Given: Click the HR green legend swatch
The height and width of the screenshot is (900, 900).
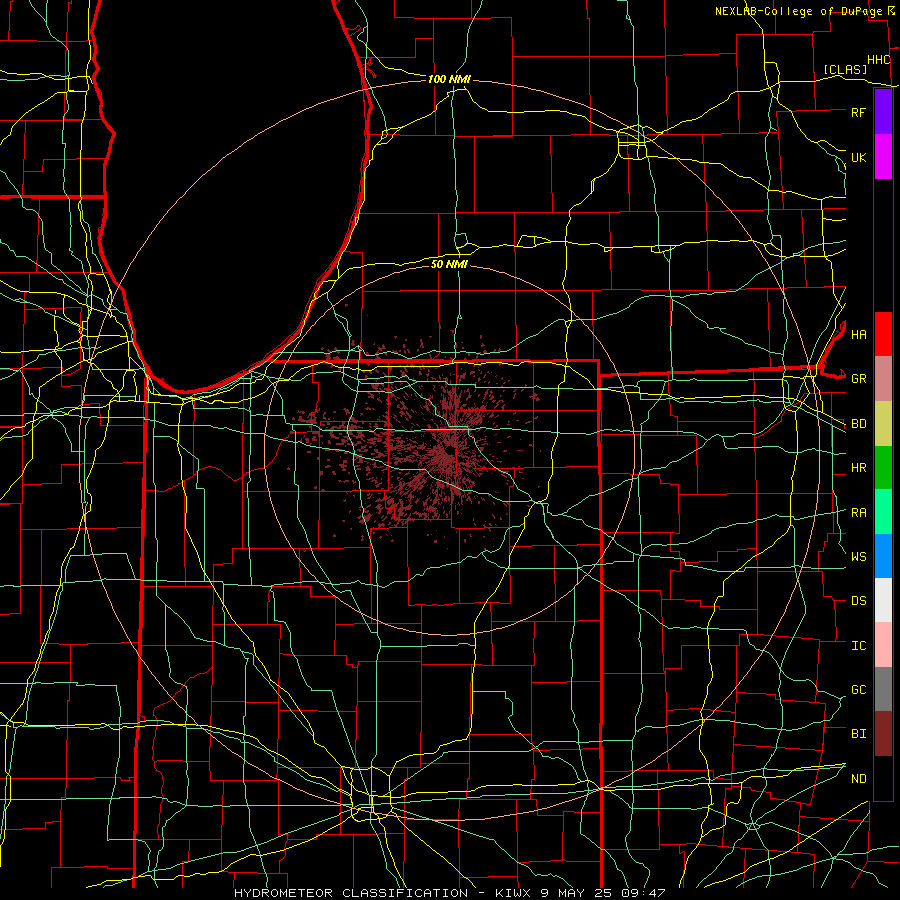Looking at the screenshot, I should click(x=883, y=468).
